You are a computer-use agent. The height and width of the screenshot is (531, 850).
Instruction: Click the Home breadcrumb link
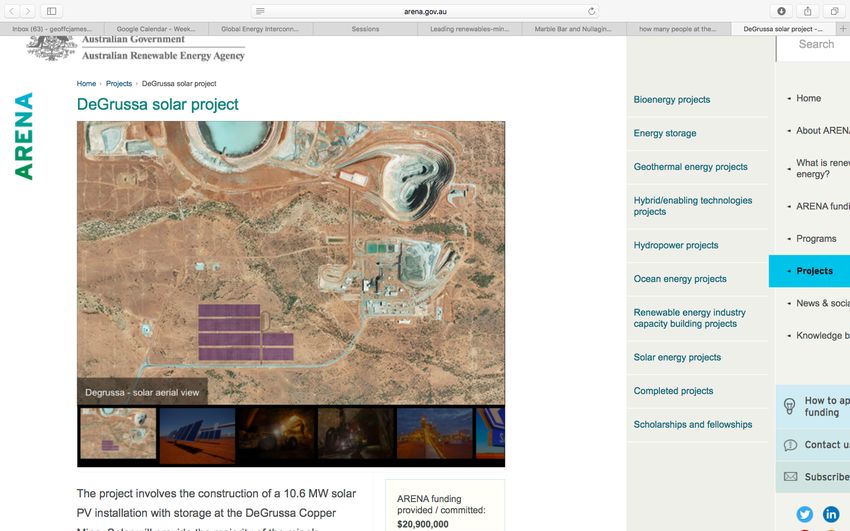click(86, 83)
